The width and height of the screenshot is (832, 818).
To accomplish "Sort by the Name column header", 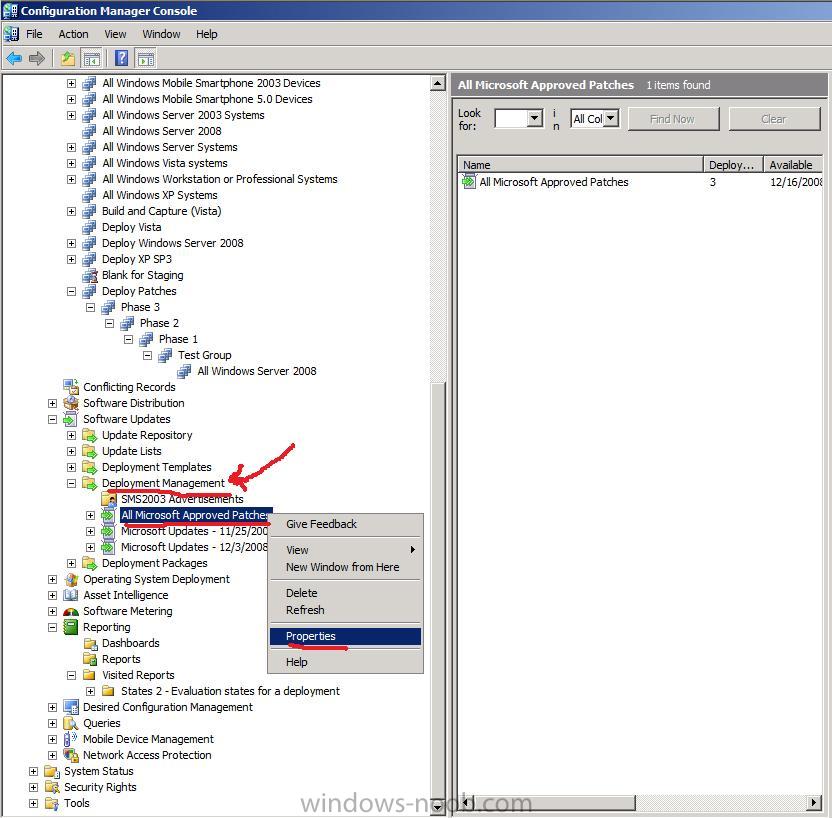I will [580, 164].
